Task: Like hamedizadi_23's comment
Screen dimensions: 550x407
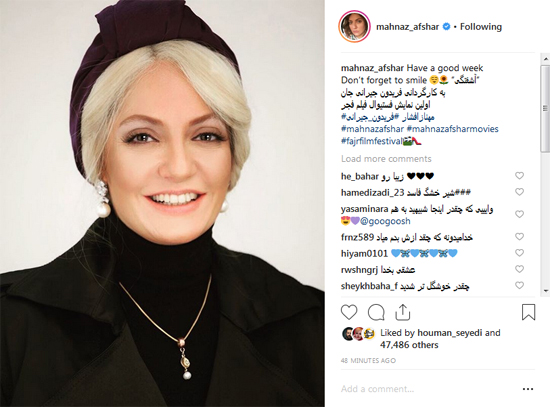Action: [x=519, y=192]
